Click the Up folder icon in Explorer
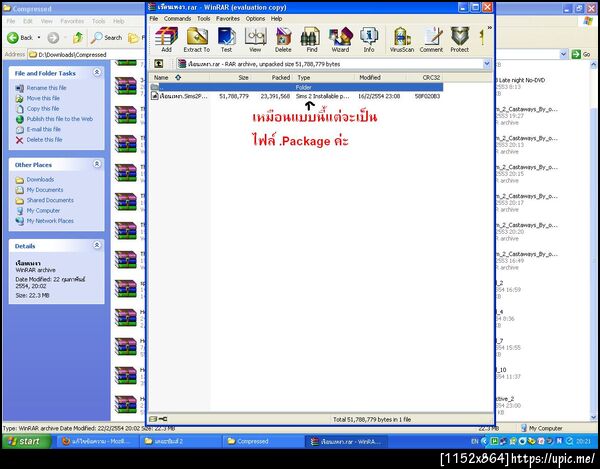This screenshot has width=600, height=469. click(x=78, y=37)
